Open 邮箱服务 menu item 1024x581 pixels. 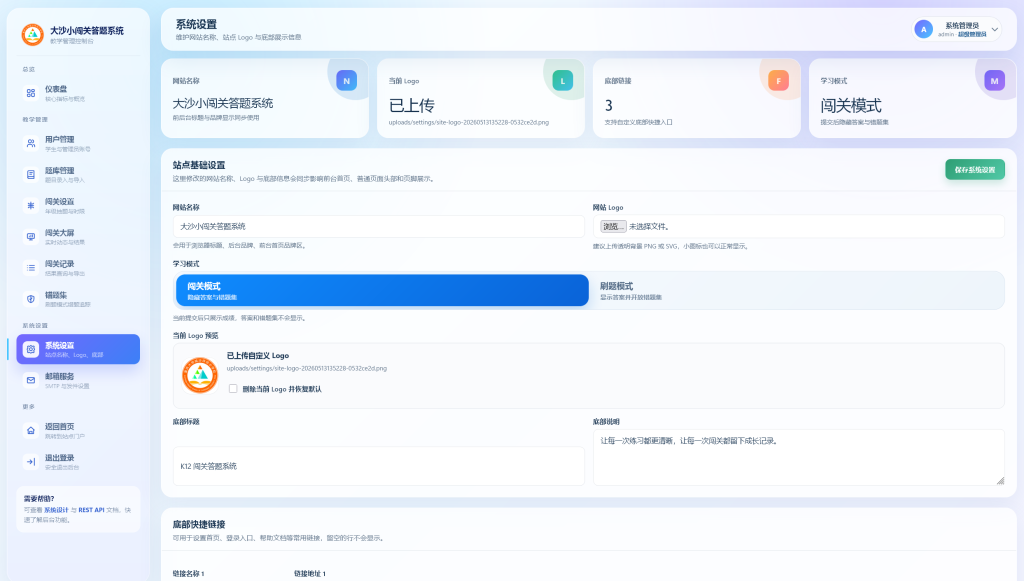pyautogui.click(x=78, y=380)
